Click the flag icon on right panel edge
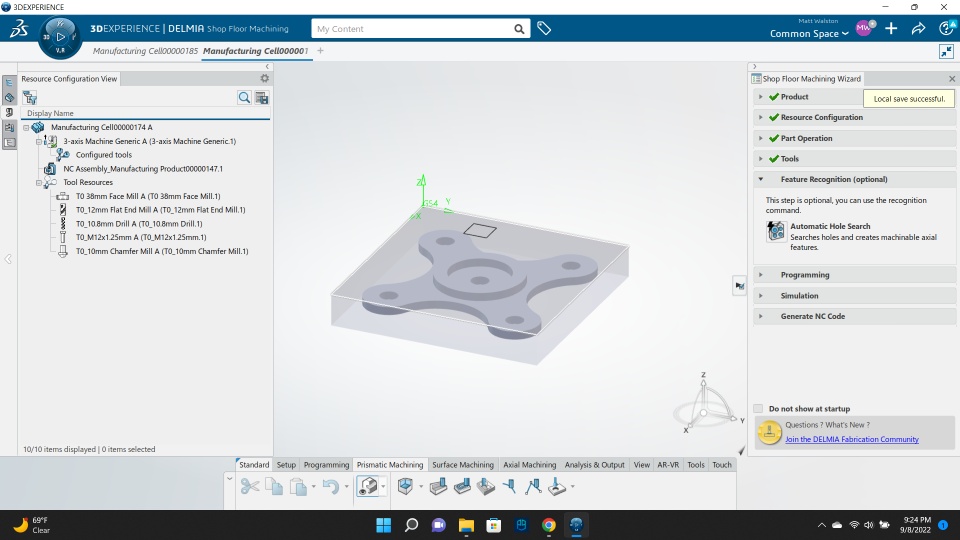This screenshot has height=540, width=960. pos(740,286)
